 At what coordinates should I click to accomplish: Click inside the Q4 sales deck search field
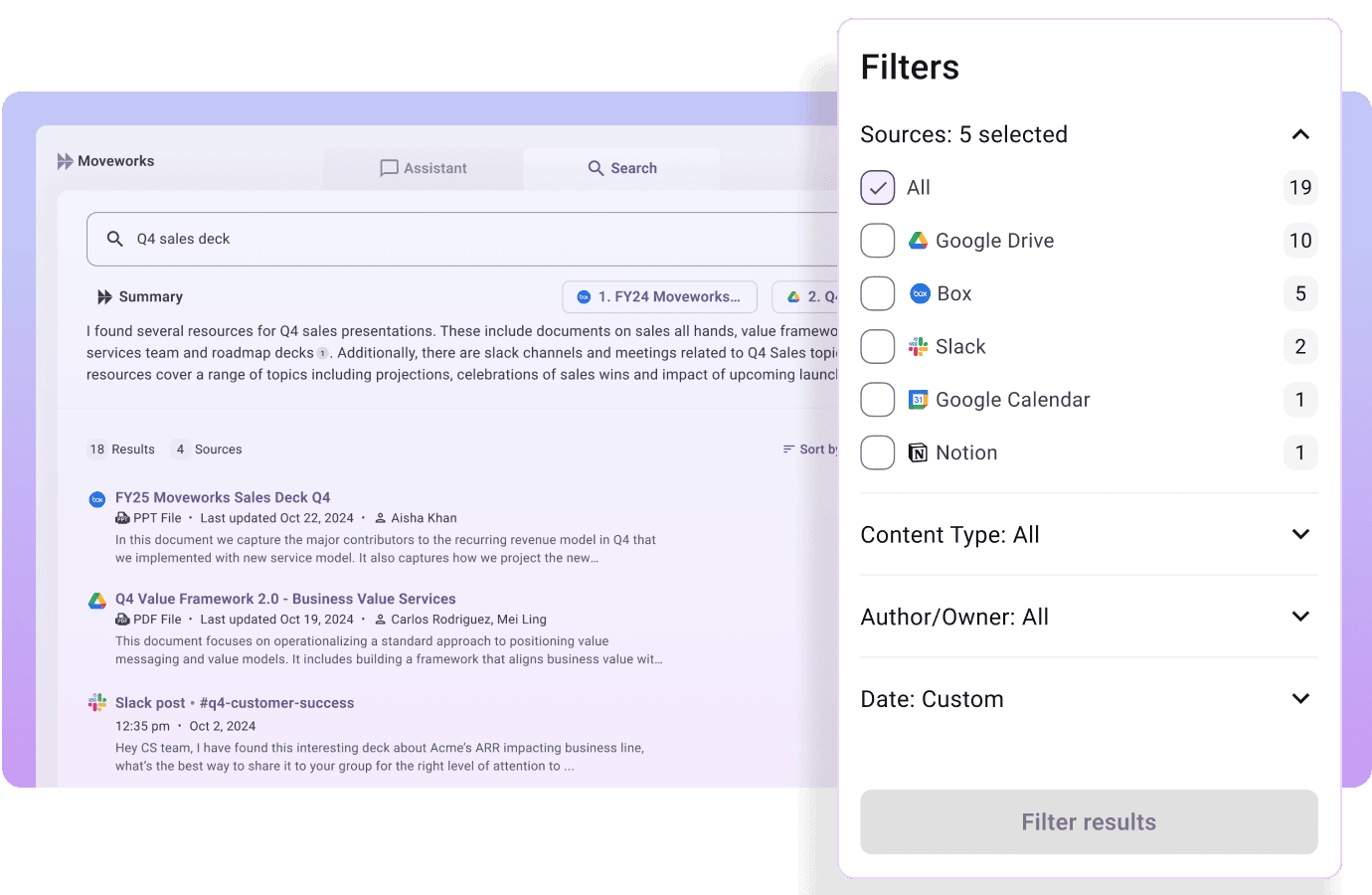398,239
